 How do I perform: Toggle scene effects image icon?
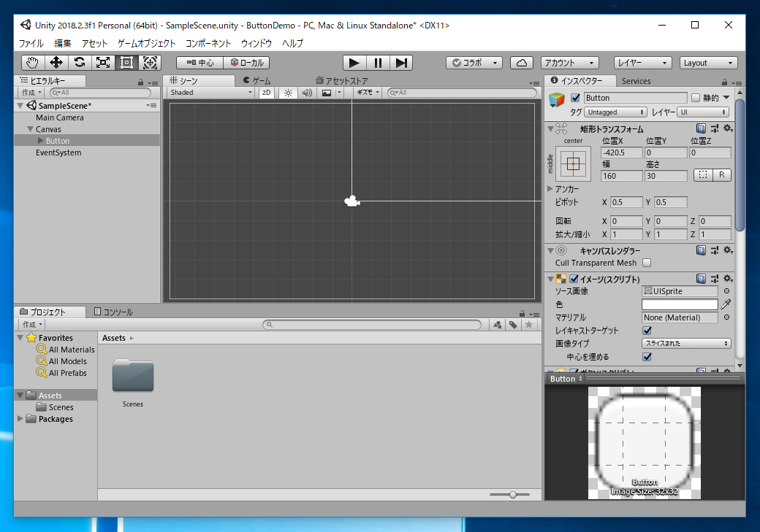click(327, 93)
